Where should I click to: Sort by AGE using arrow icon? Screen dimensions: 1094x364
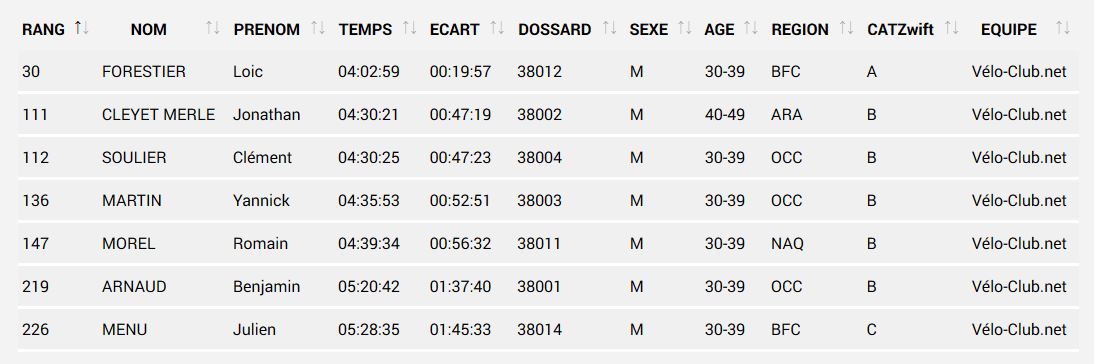tap(751, 29)
